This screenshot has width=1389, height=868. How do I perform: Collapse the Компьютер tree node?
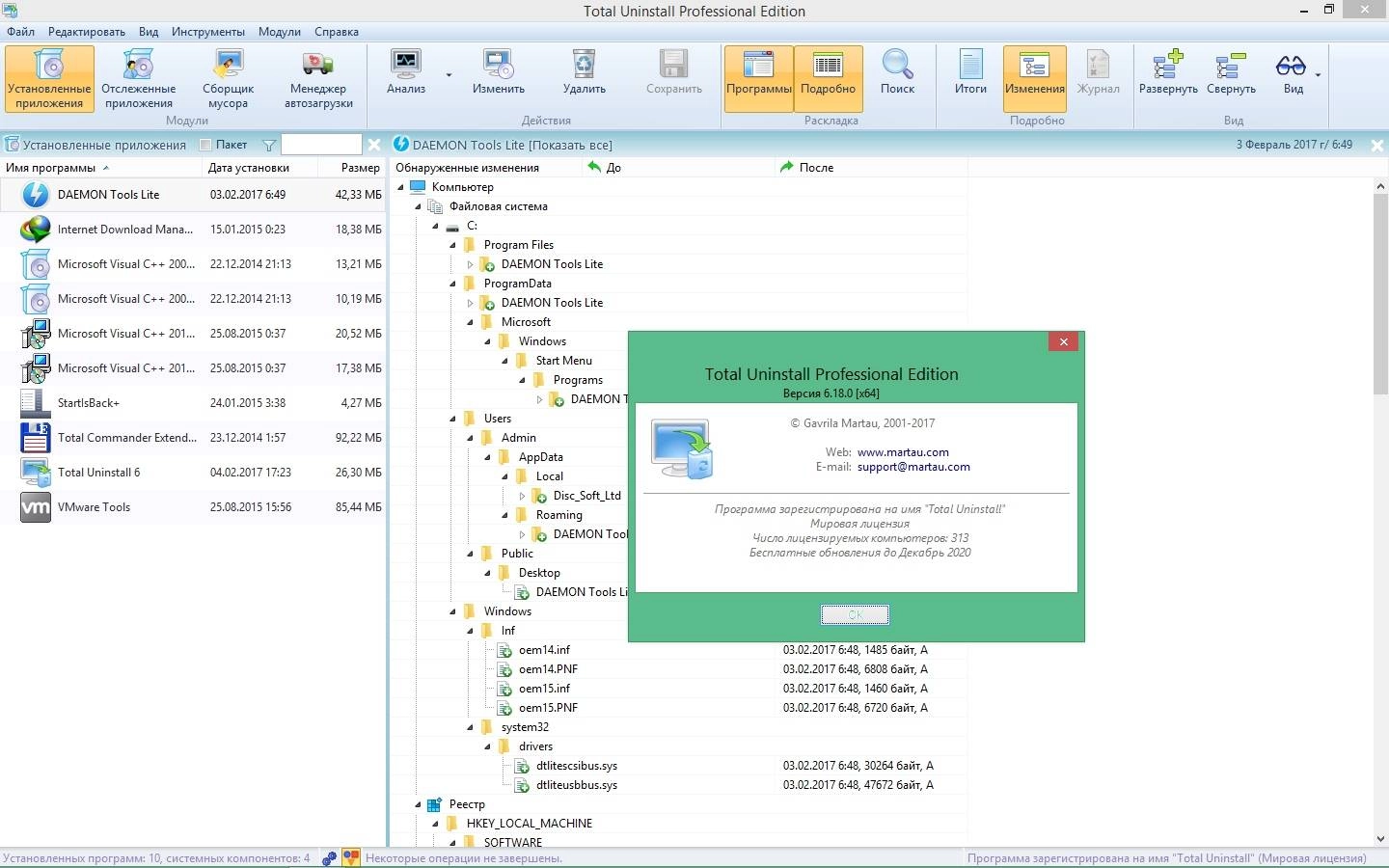(x=400, y=187)
